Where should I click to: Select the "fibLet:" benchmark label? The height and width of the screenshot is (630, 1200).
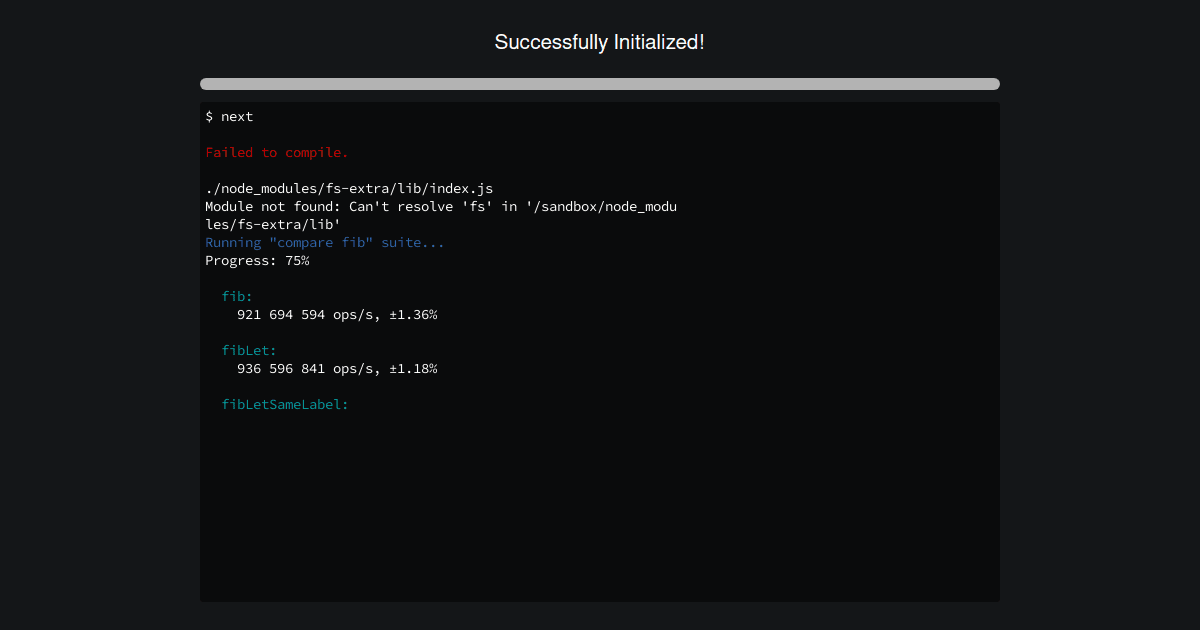click(248, 350)
